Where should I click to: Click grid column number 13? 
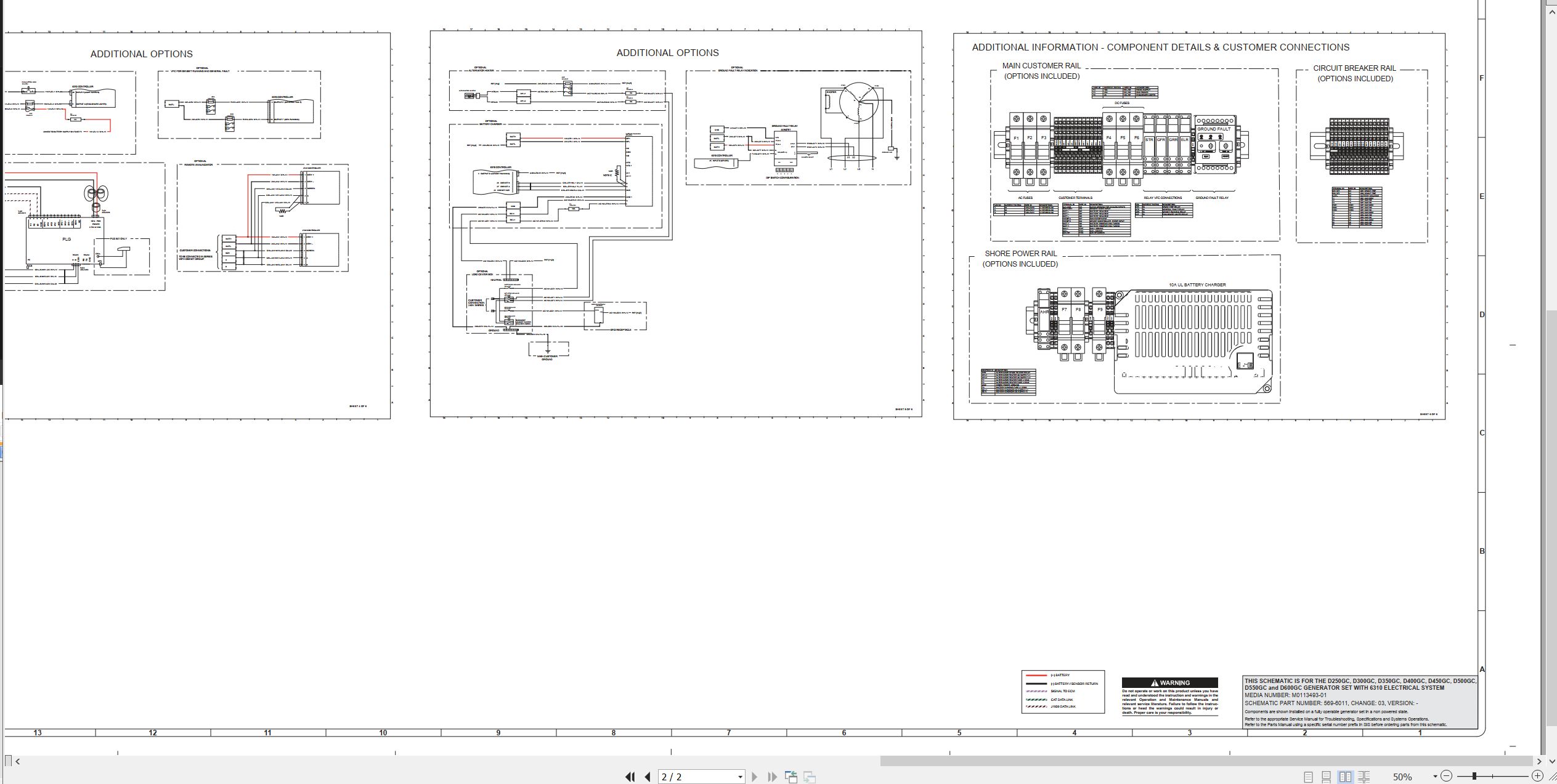coord(38,733)
